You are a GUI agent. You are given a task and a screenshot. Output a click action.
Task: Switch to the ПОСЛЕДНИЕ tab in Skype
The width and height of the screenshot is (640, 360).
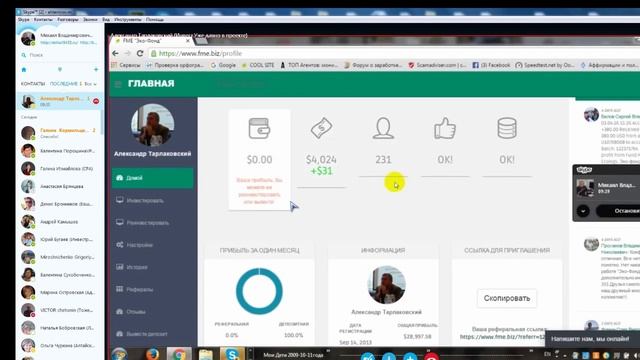click(63, 84)
